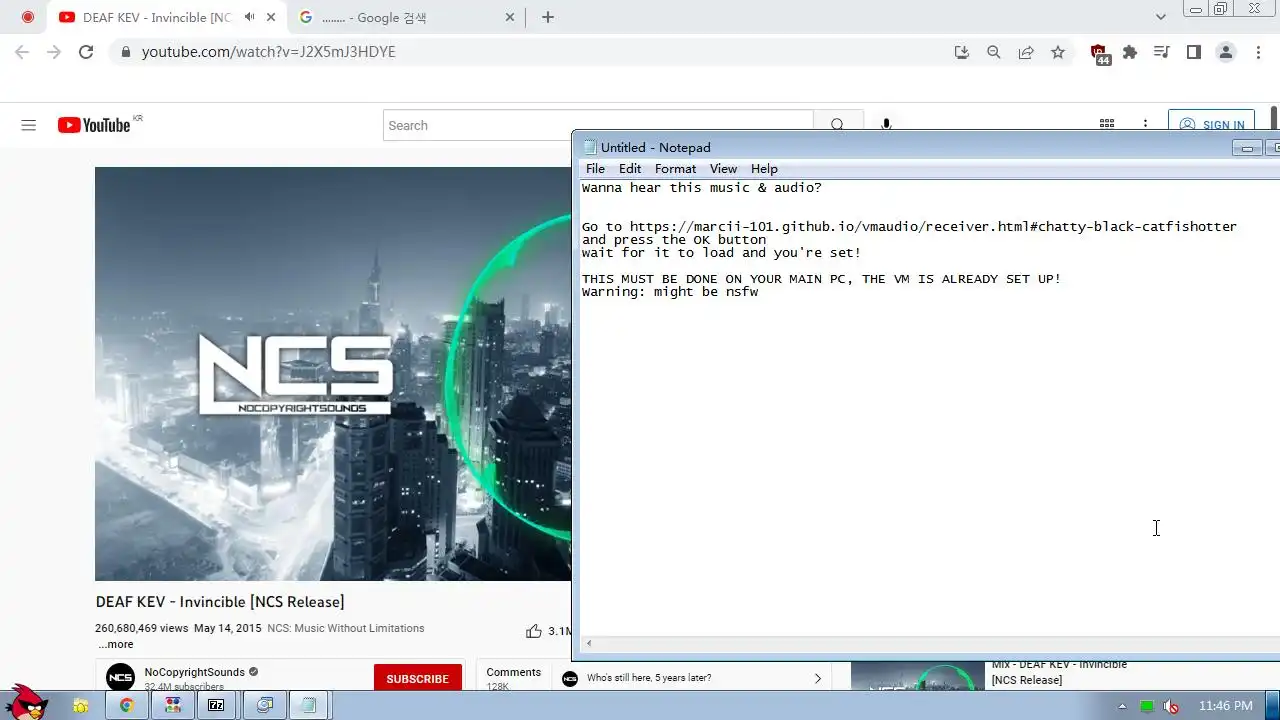Reload the YouTube page

tap(86, 52)
